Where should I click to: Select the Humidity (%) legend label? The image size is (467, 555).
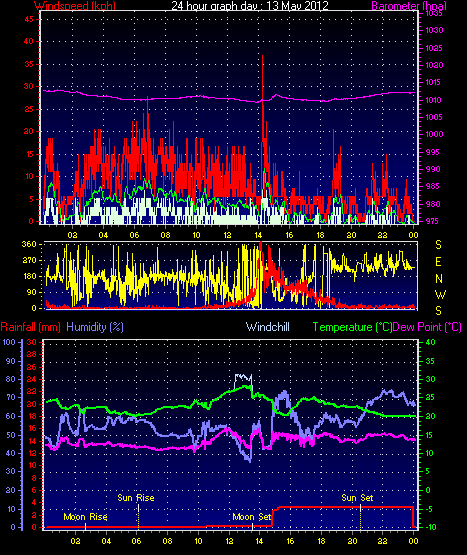[x=95, y=327]
